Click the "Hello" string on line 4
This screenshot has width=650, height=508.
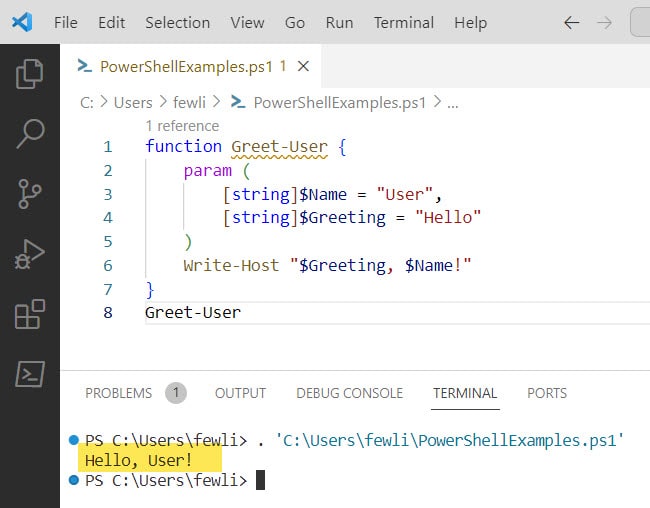point(448,217)
